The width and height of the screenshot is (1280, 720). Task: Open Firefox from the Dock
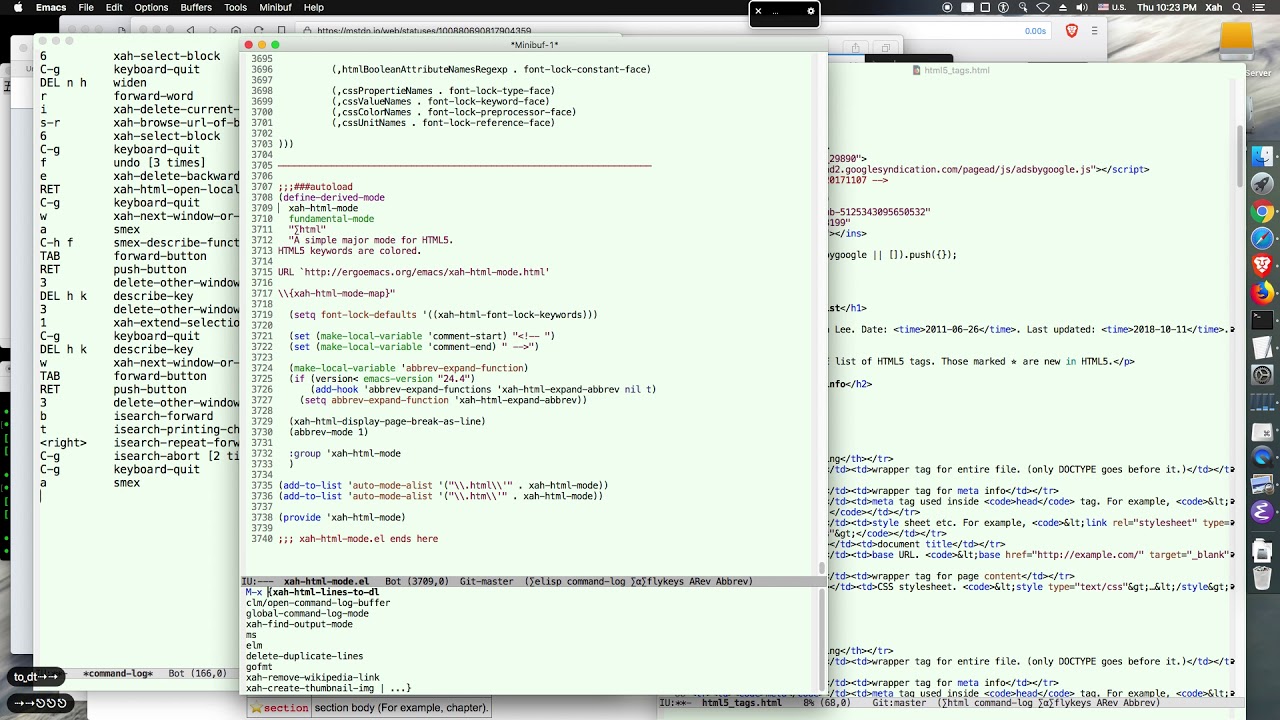click(1263, 293)
